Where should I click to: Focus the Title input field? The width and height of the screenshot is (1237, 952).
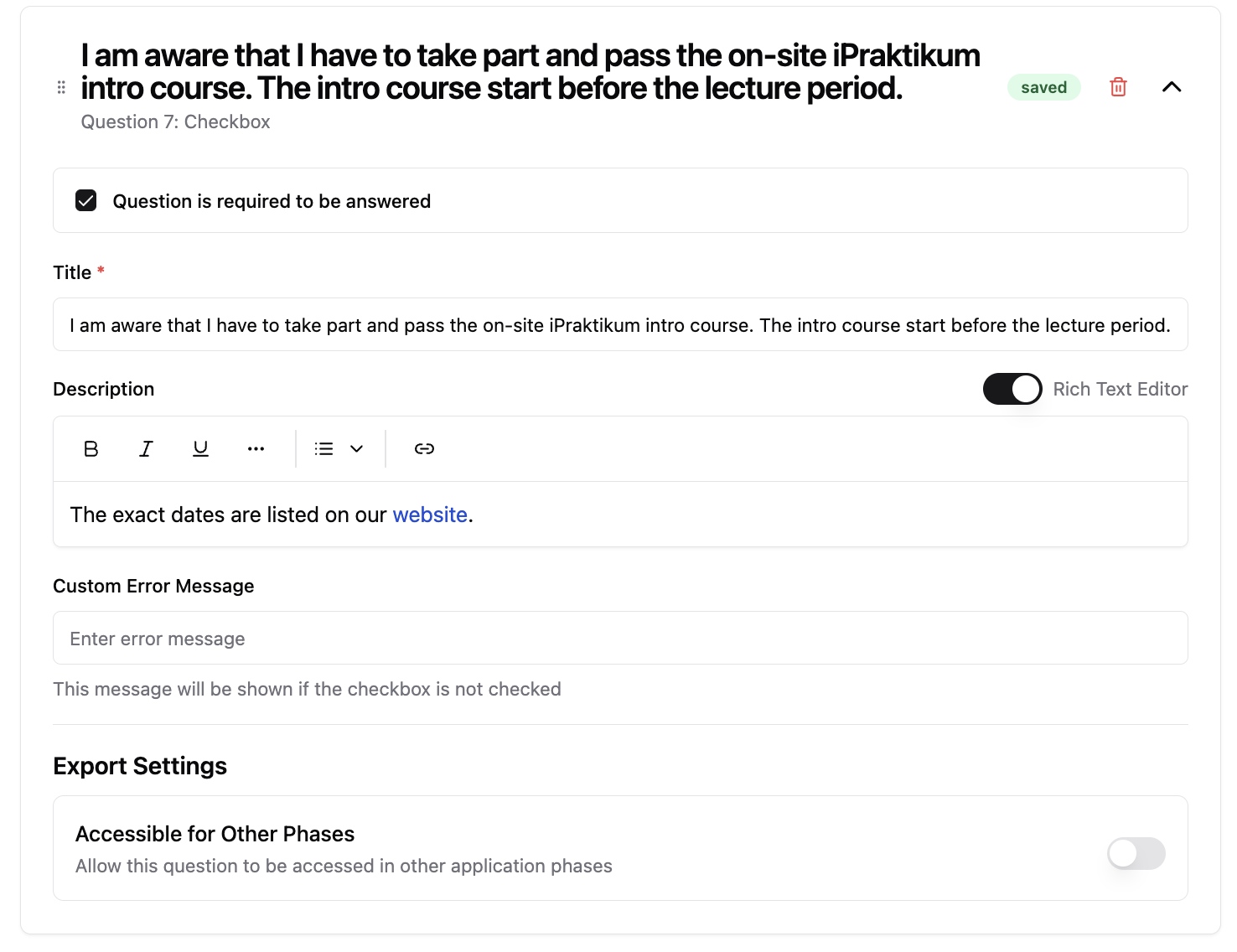click(x=620, y=325)
